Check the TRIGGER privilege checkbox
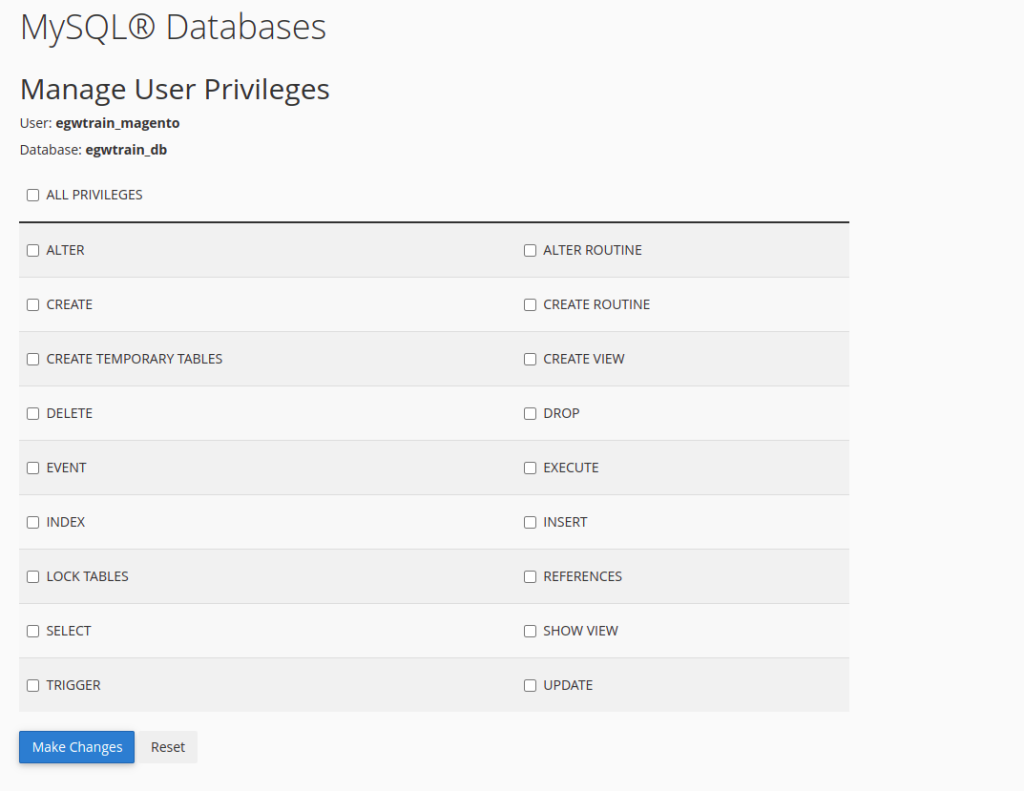Viewport: 1024px width, 791px height. [x=33, y=686]
